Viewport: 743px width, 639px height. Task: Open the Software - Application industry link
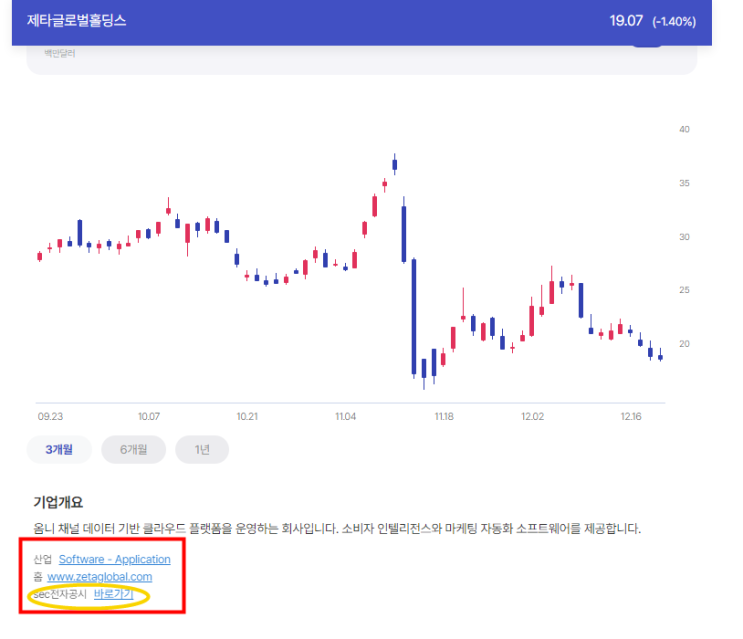coord(114,559)
